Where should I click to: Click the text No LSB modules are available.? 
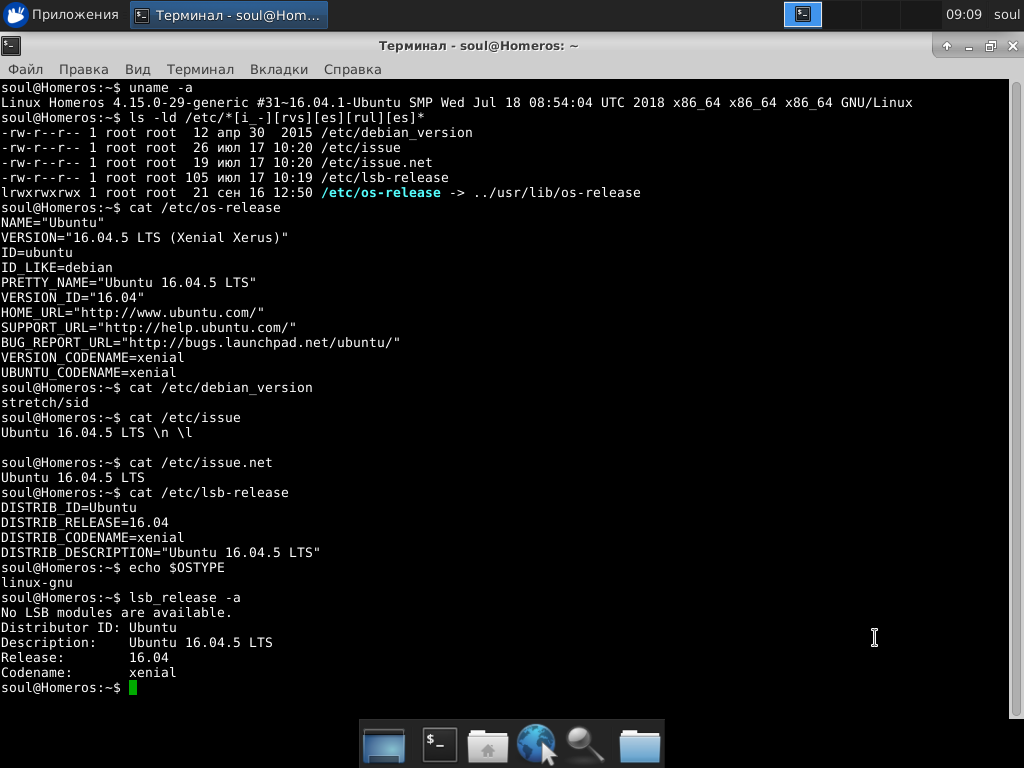pyautogui.click(x=116, y=613)
